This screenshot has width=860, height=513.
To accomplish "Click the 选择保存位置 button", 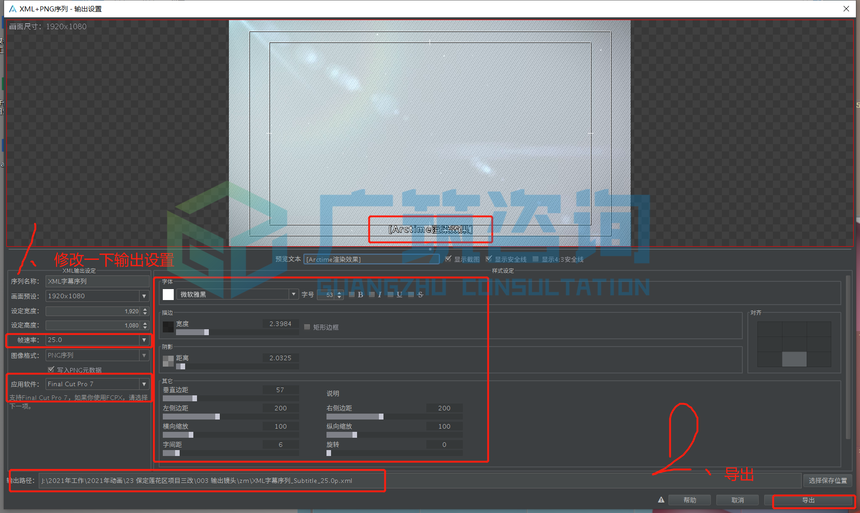I will pyautogui.click(x=828, y=481).
